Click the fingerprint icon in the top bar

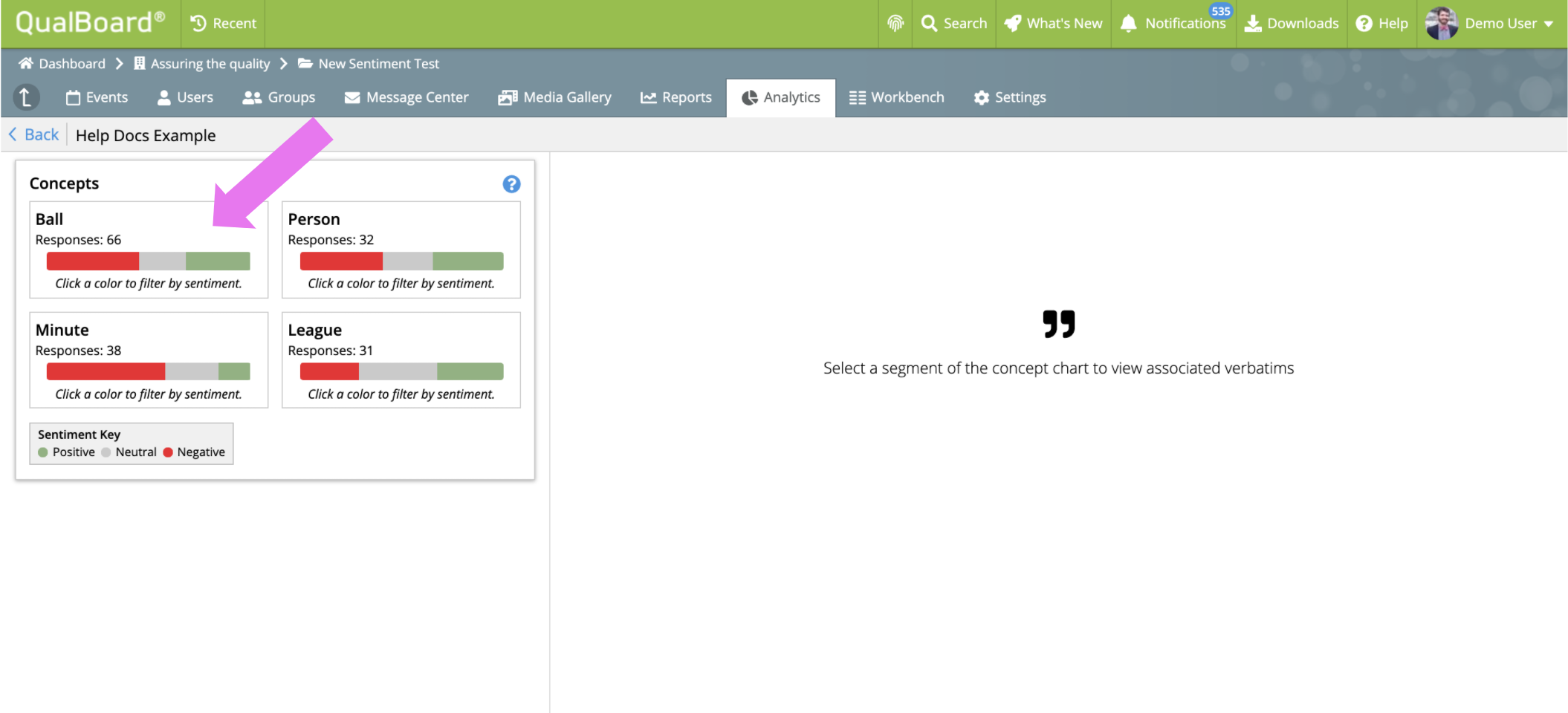click(895, 24)
